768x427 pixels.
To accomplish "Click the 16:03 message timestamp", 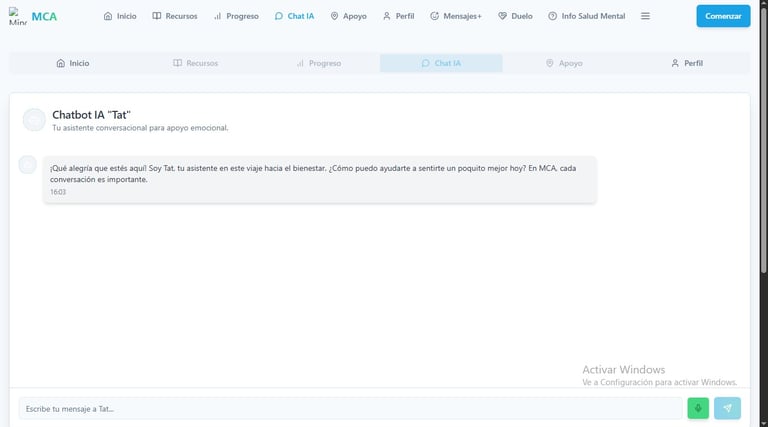I will [58, 192].
